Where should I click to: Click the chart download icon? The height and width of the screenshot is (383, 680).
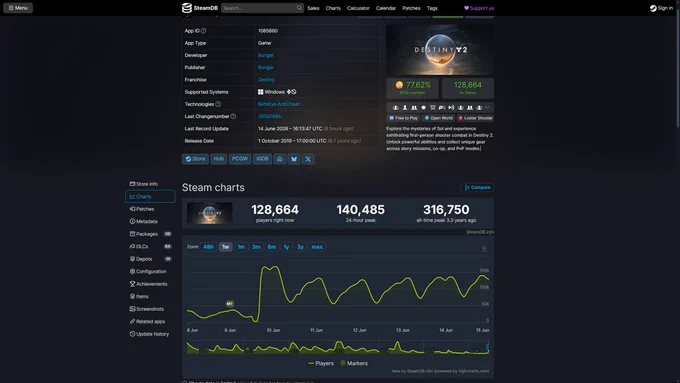coord(484,249)
